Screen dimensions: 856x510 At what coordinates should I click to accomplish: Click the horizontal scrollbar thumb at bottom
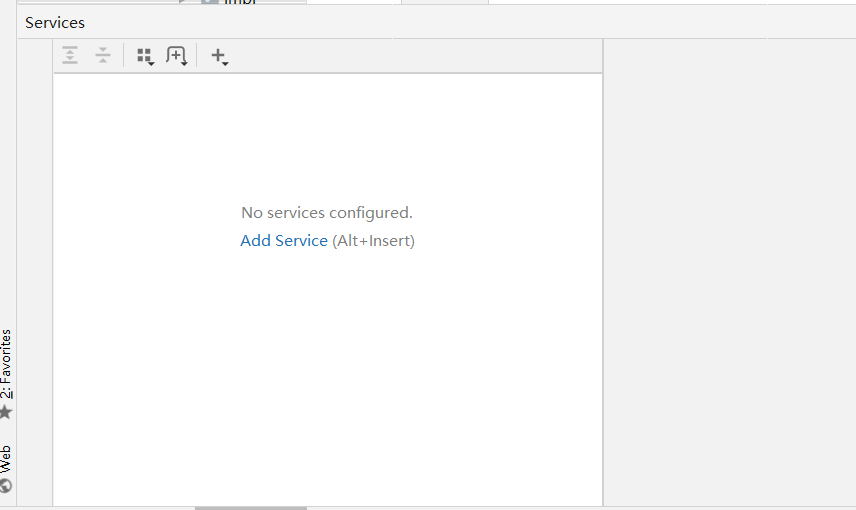click(251, 508)
